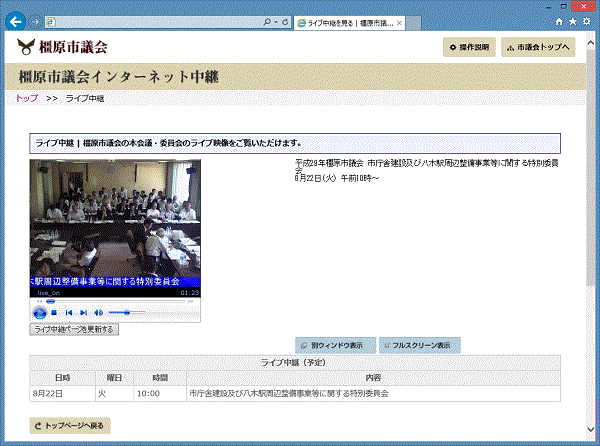Open the 操作説明 button
Screen dimensions: 600x446
click(x=469, y=47)
